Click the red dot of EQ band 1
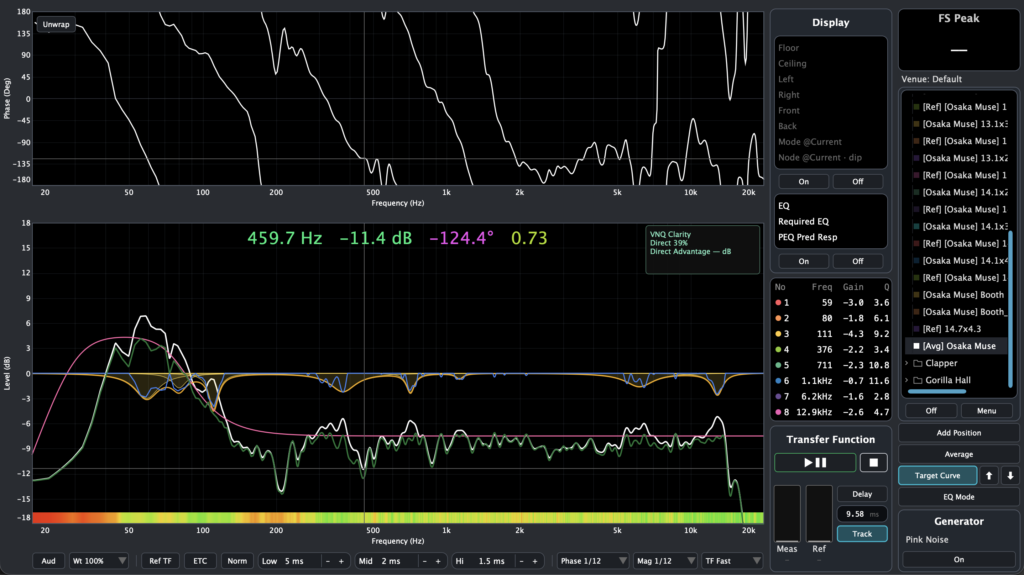 point(778,303)
